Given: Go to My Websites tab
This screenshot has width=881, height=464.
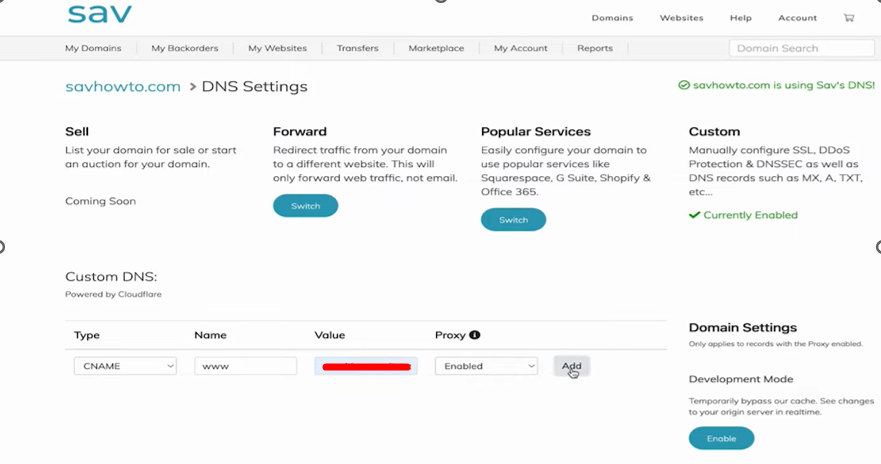Looking at the screenshot, I should click(x=278, y=48).
